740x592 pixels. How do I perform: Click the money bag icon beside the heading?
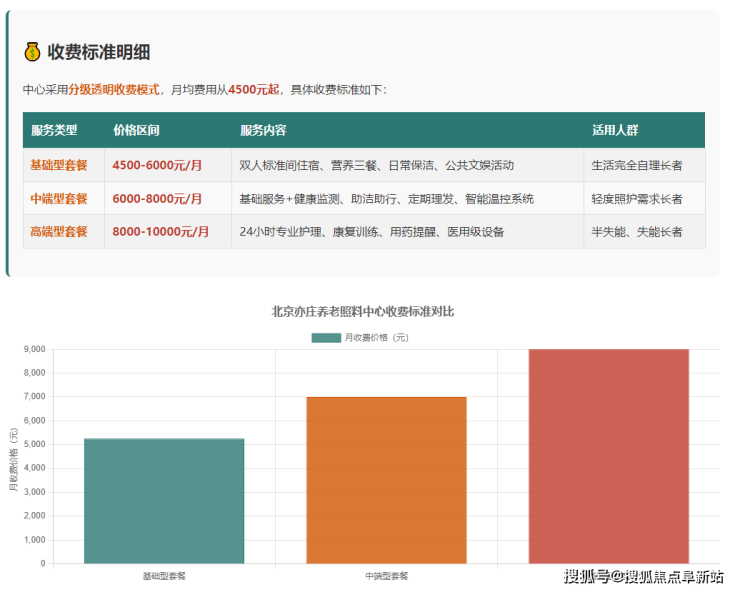32,52
